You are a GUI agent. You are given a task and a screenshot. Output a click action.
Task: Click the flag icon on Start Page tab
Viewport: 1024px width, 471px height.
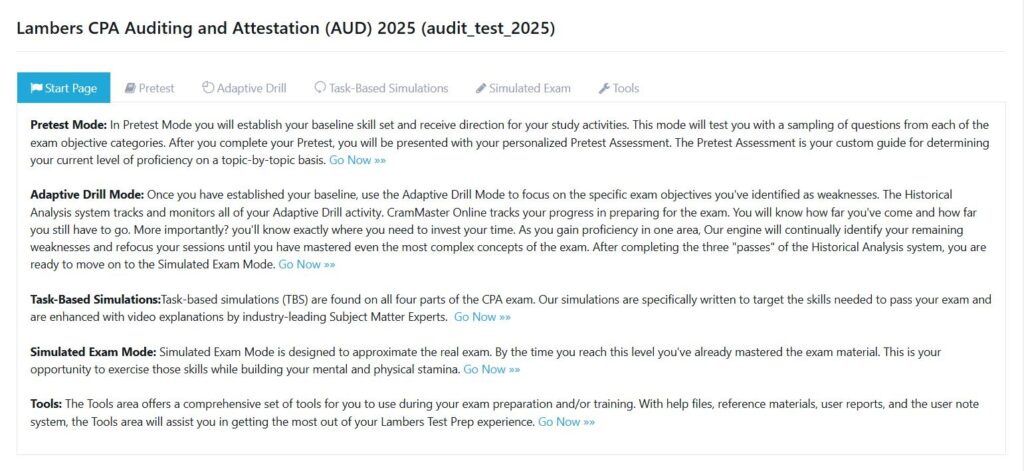36,88
